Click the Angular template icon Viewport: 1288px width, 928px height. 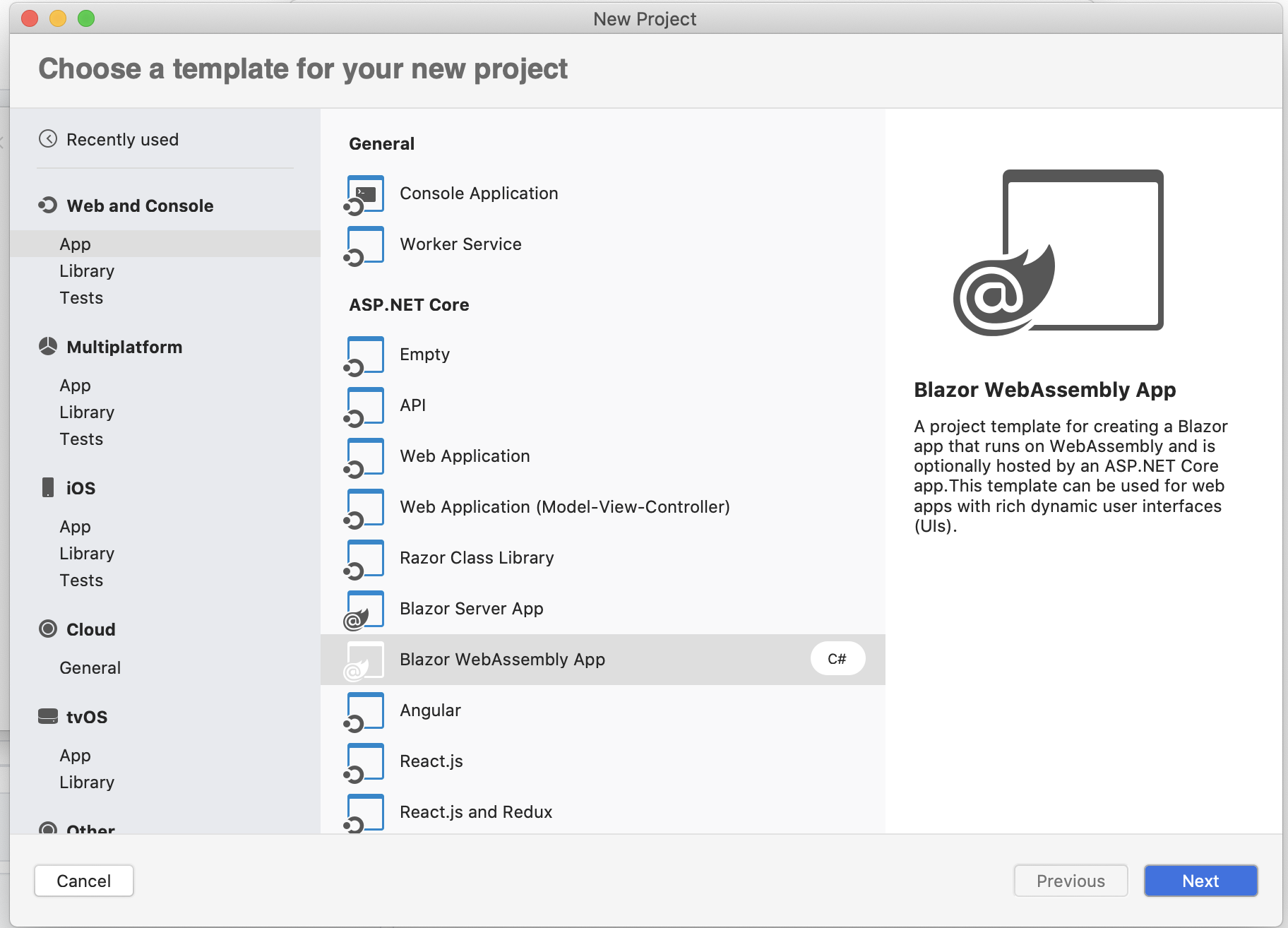[364, 710]
